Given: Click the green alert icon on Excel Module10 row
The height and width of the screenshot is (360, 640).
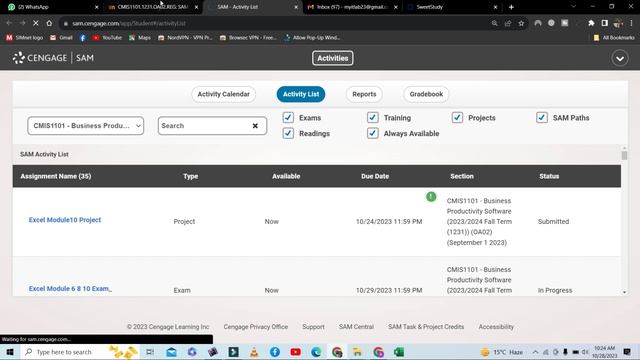Looking at the screenshot, I should click(x=431, y=197).
